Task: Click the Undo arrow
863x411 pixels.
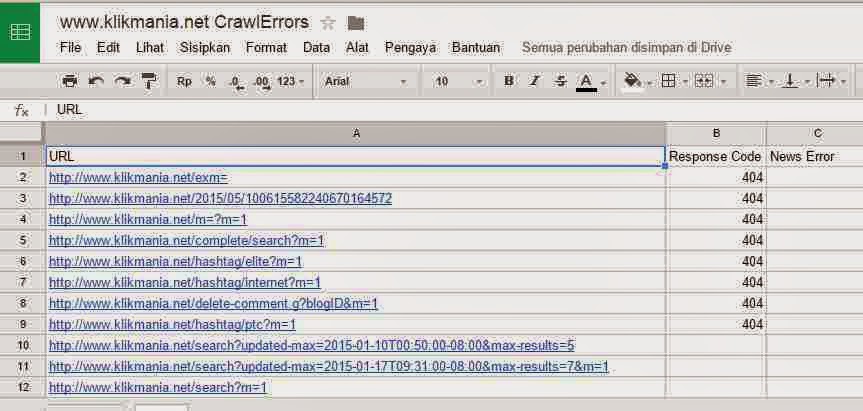Action: (96, 81)
